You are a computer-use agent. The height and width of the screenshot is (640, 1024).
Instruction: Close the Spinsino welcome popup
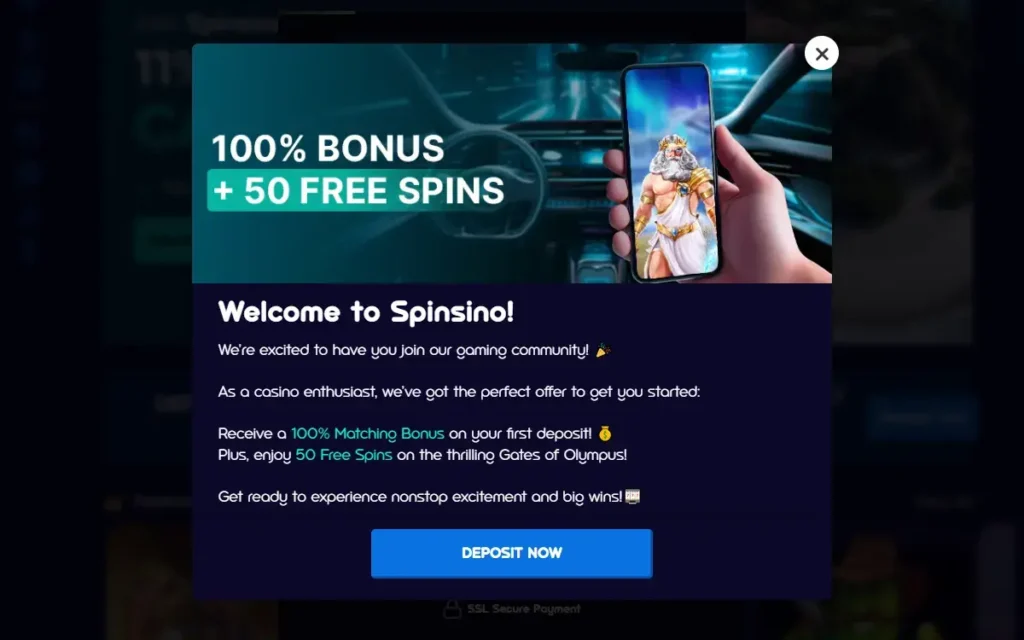tap(822, 54)
